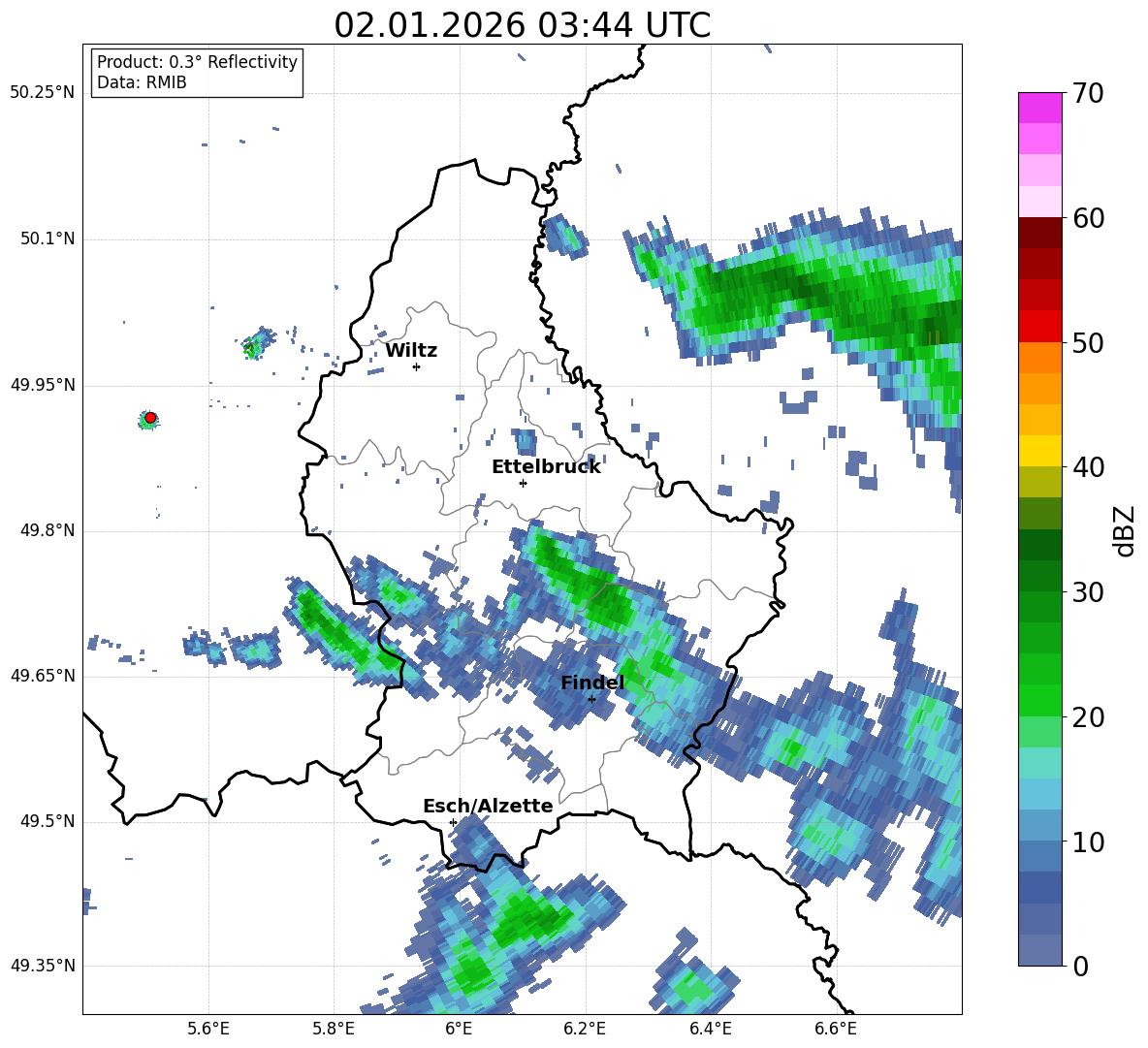Click the 6°E longitude label

[459, 1029]
